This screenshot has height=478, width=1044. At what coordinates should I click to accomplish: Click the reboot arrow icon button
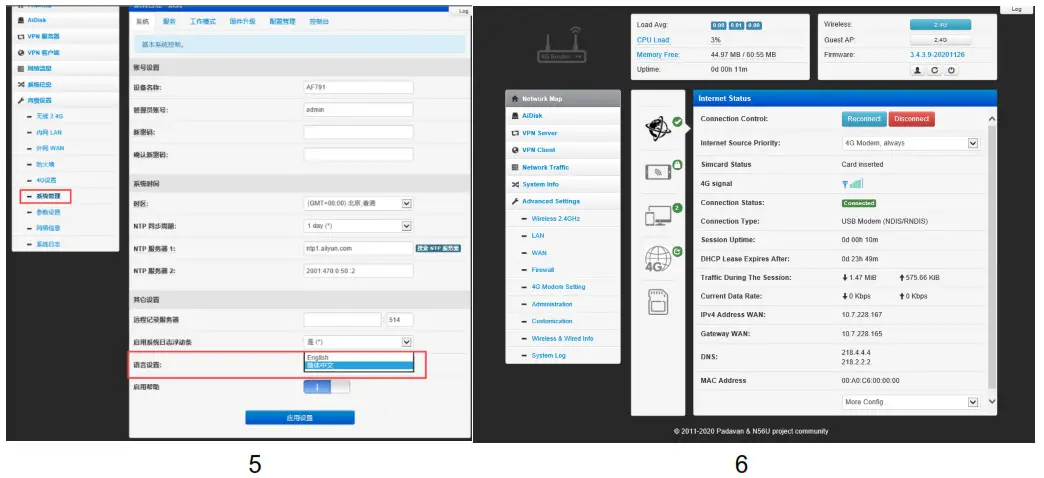pos(935,70)
